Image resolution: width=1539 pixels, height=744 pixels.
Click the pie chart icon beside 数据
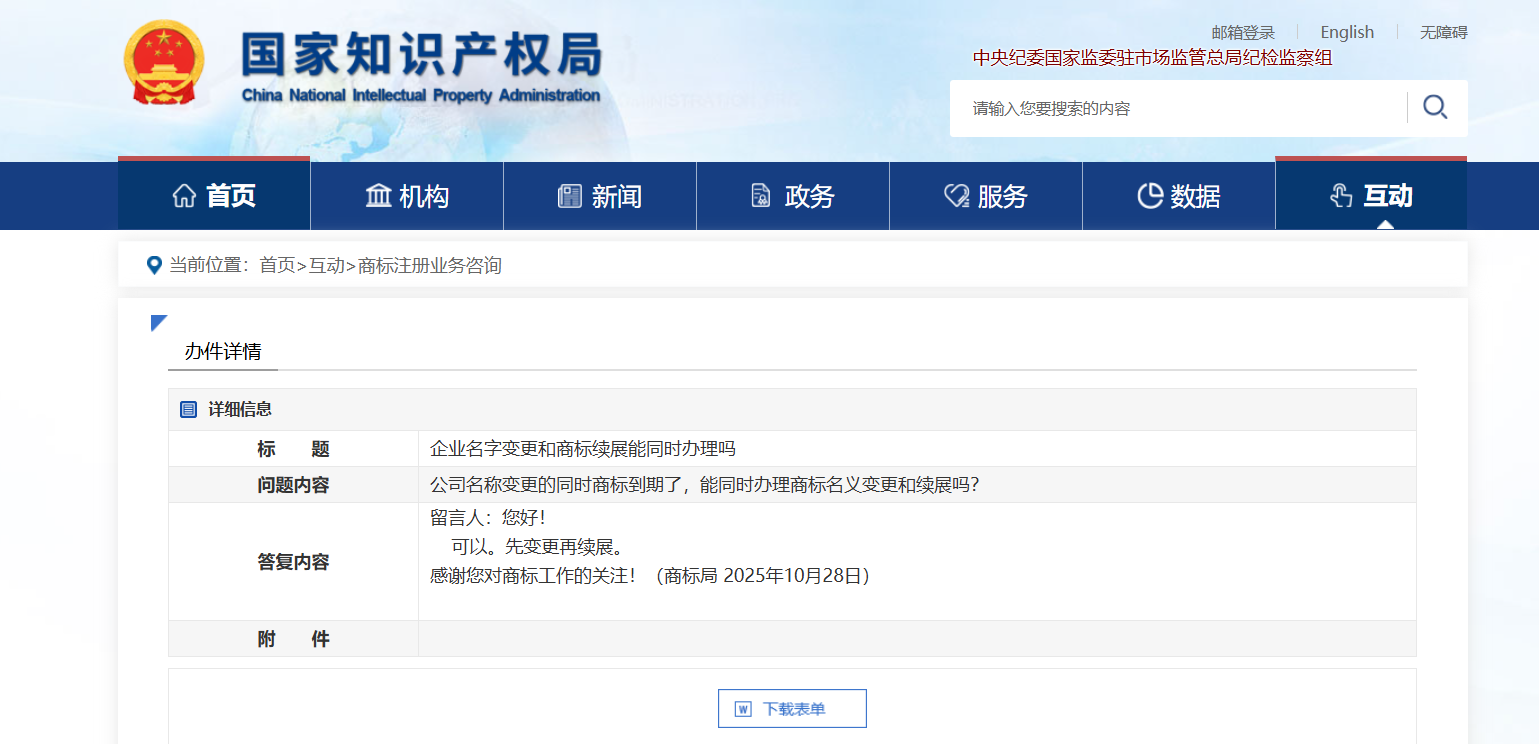1150,196
